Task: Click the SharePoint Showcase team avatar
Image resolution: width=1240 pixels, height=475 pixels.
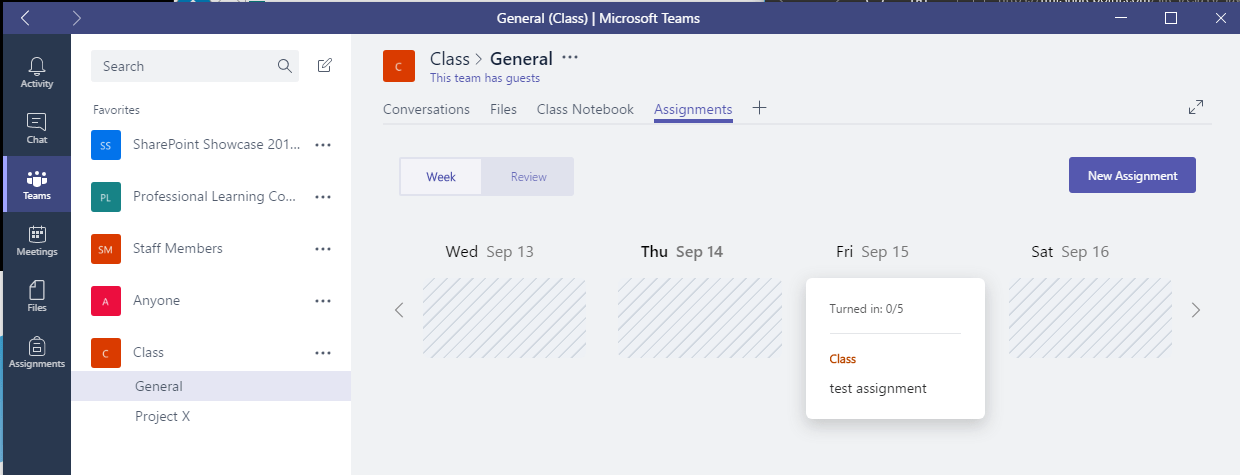Action: [106, 145]
